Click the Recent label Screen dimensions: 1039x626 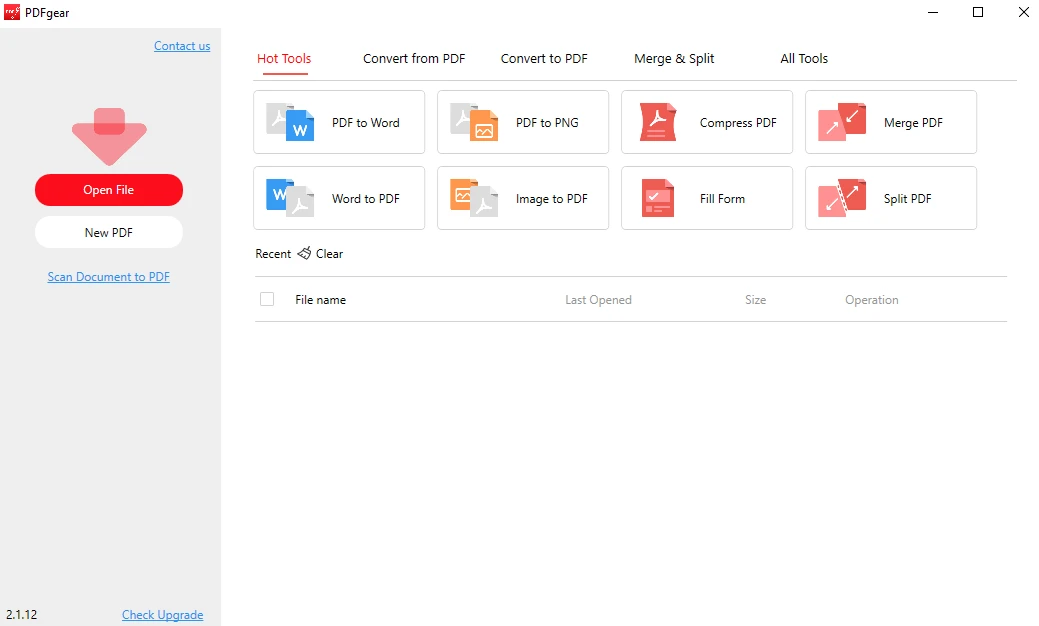273,254
